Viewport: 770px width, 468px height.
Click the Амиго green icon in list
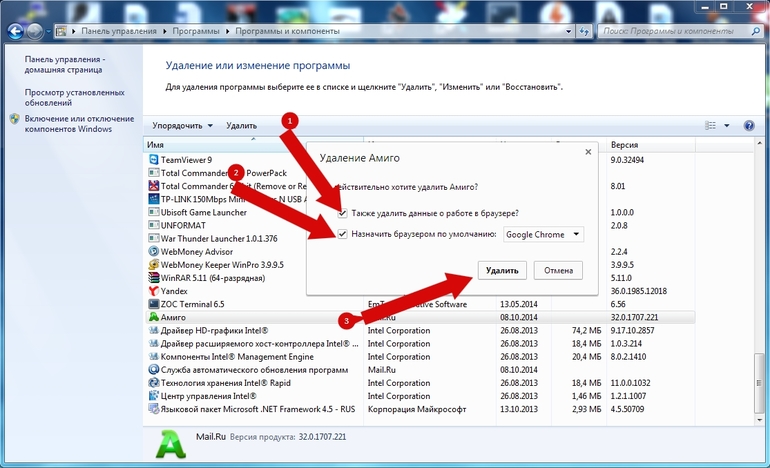tap(154, 317)
